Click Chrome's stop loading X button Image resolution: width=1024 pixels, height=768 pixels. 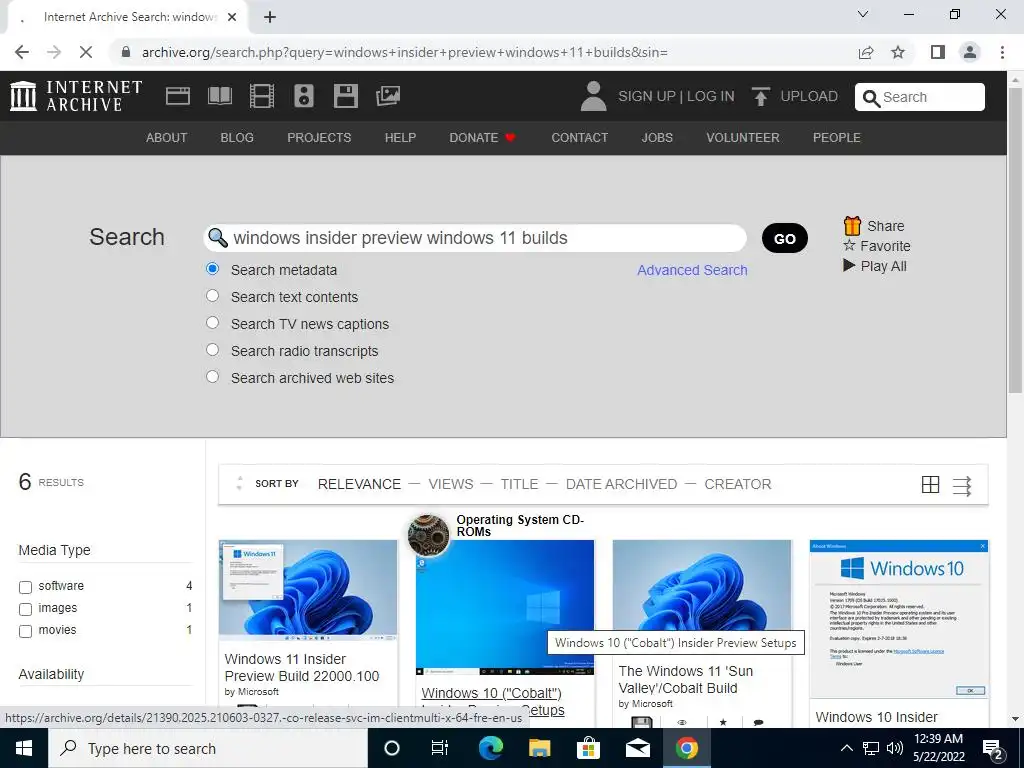click(86, 52)
